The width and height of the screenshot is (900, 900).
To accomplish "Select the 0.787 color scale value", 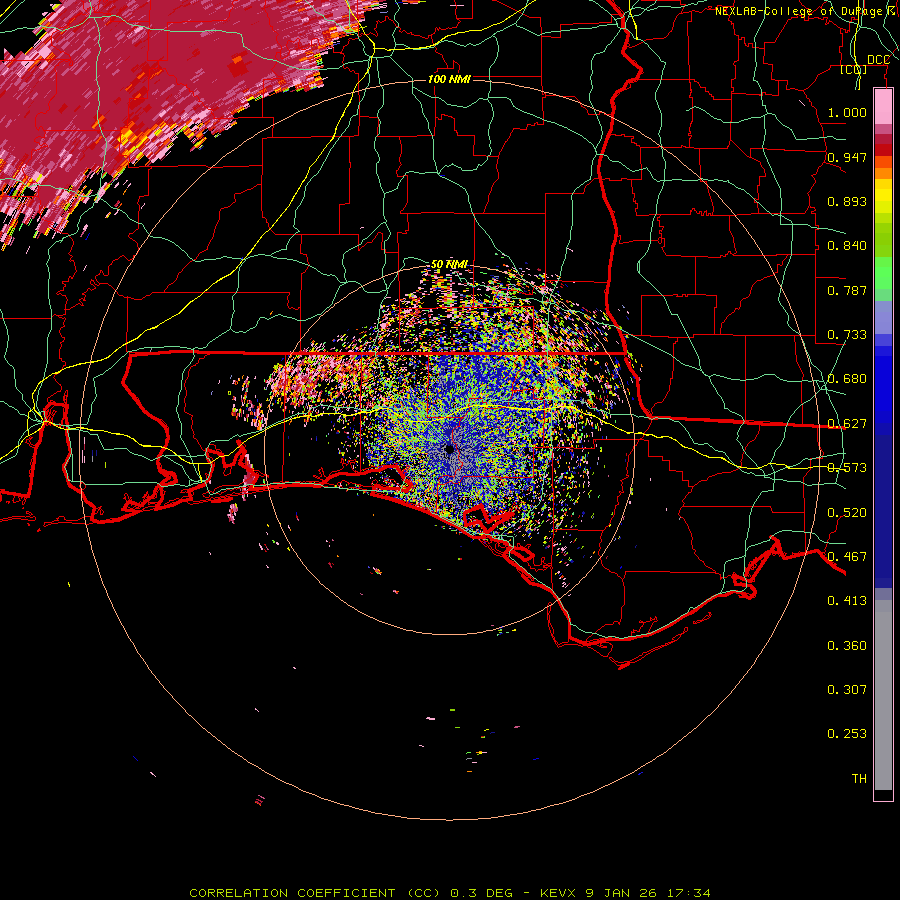I will (x=847, y=290).
